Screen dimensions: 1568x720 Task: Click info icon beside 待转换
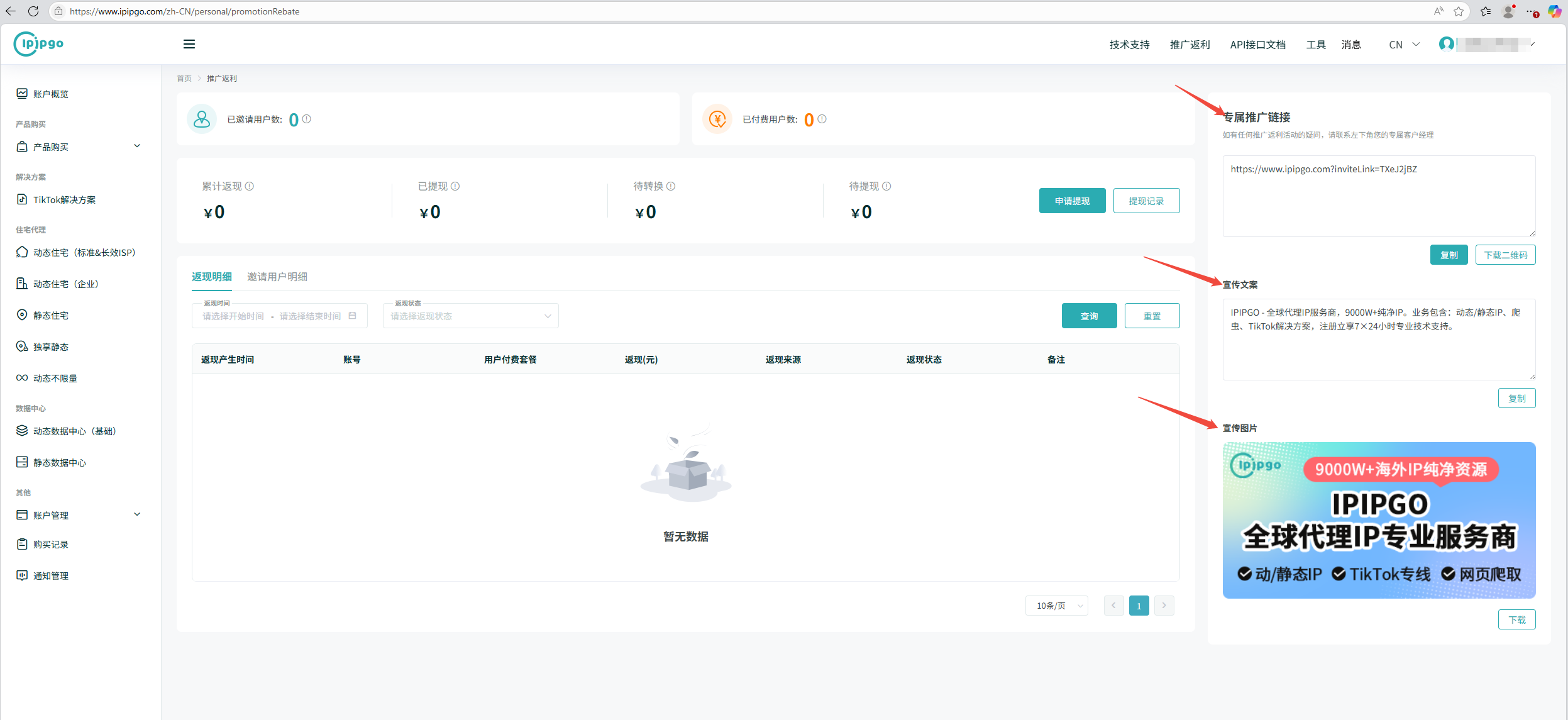coord(671,186)
